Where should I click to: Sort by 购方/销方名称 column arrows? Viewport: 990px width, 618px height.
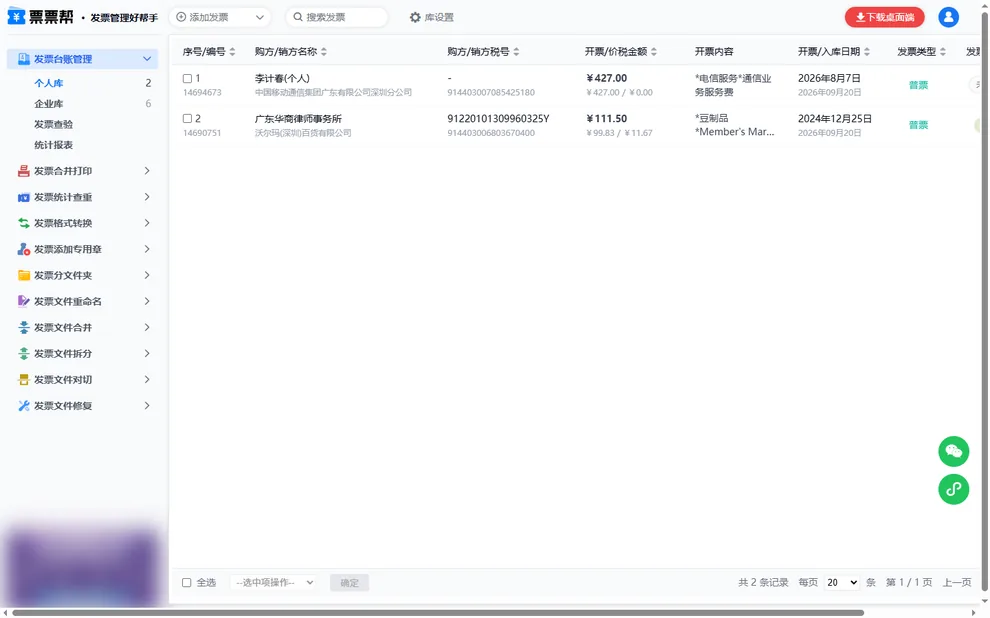(324, 52)
